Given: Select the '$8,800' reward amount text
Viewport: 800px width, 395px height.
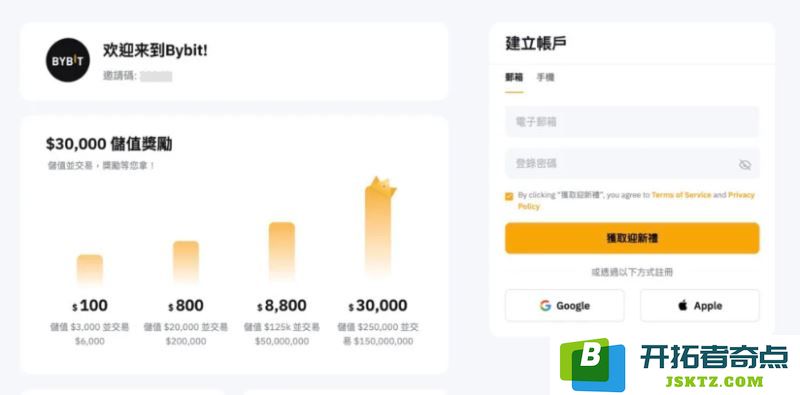Looking at the screenshot, I should point(282,306).
